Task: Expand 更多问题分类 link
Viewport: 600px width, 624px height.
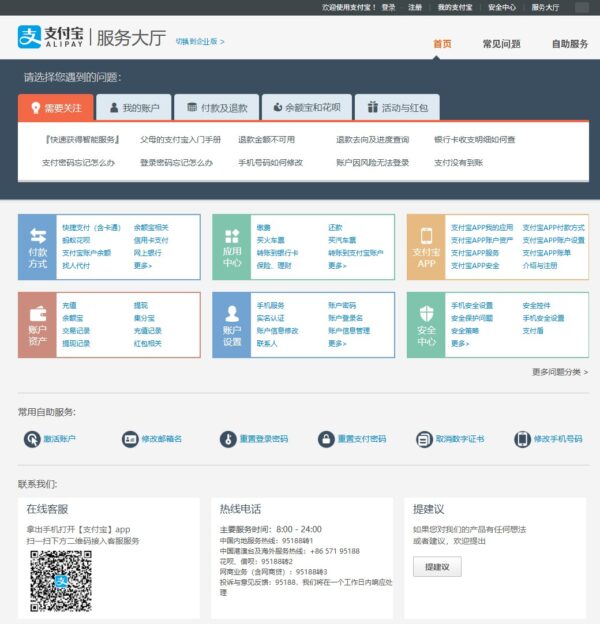Action: 560,372
